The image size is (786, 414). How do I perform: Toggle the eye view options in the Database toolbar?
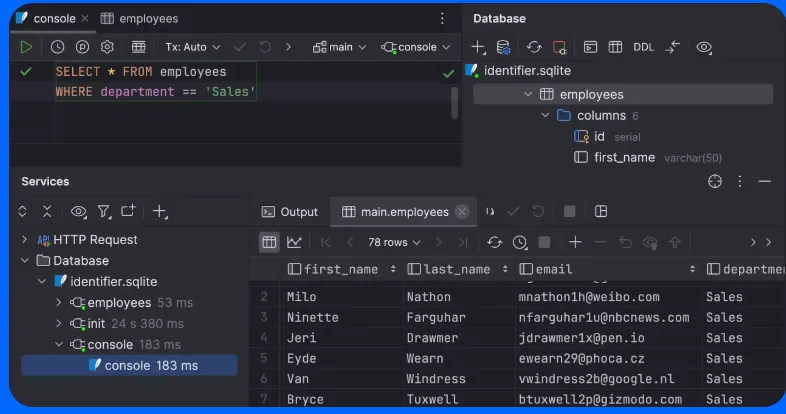click(704, 47)
